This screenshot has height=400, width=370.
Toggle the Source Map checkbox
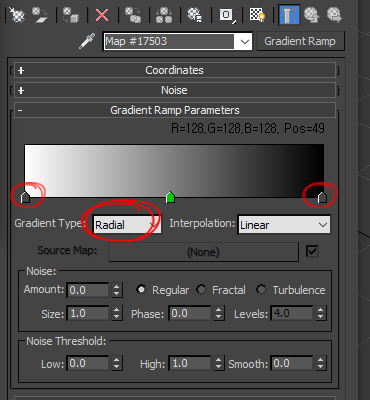[312, 251]
